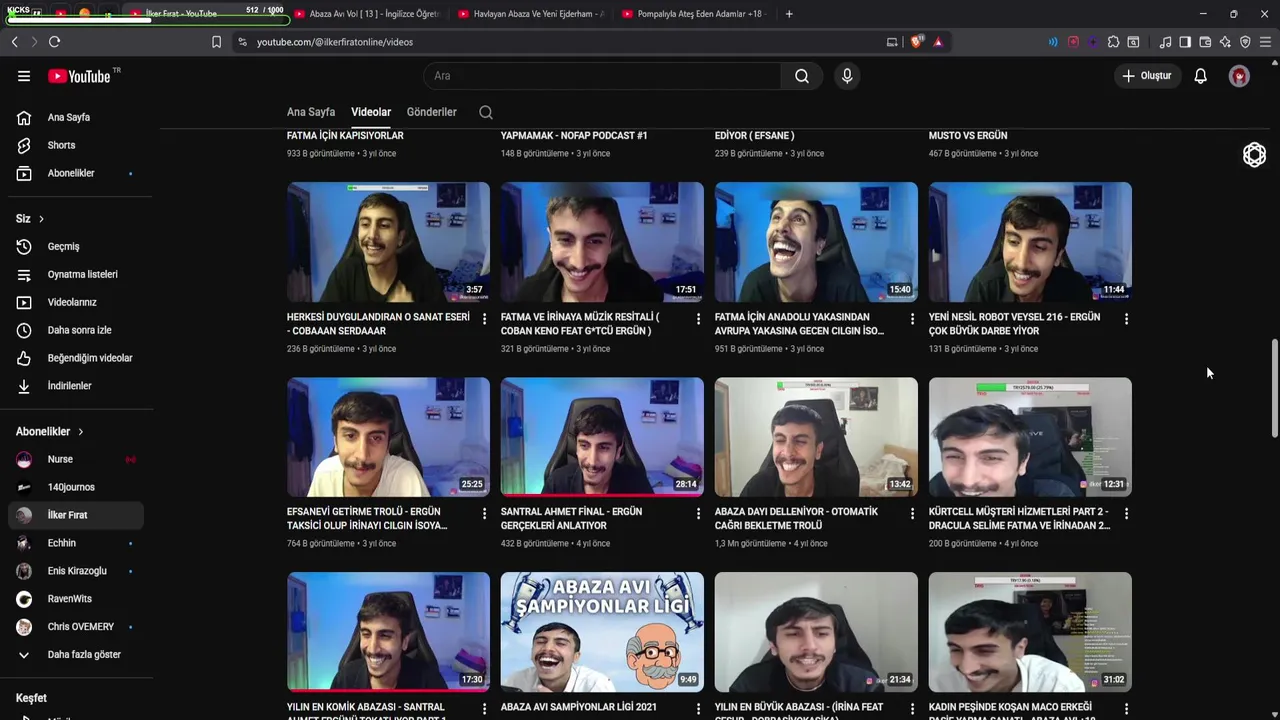Start voice search with microphone icon
The image size is (1280, 720).
pyautogui.click(x=847, y=76)
